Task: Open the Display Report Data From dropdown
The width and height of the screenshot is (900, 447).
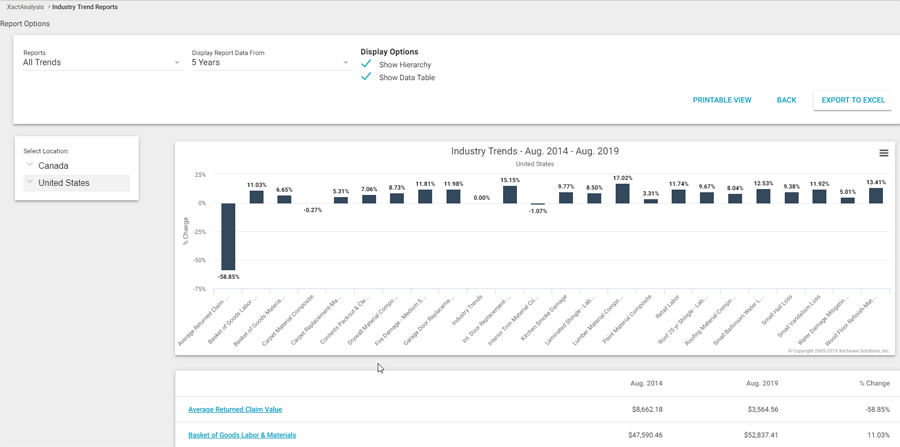Action: (270, 63)
